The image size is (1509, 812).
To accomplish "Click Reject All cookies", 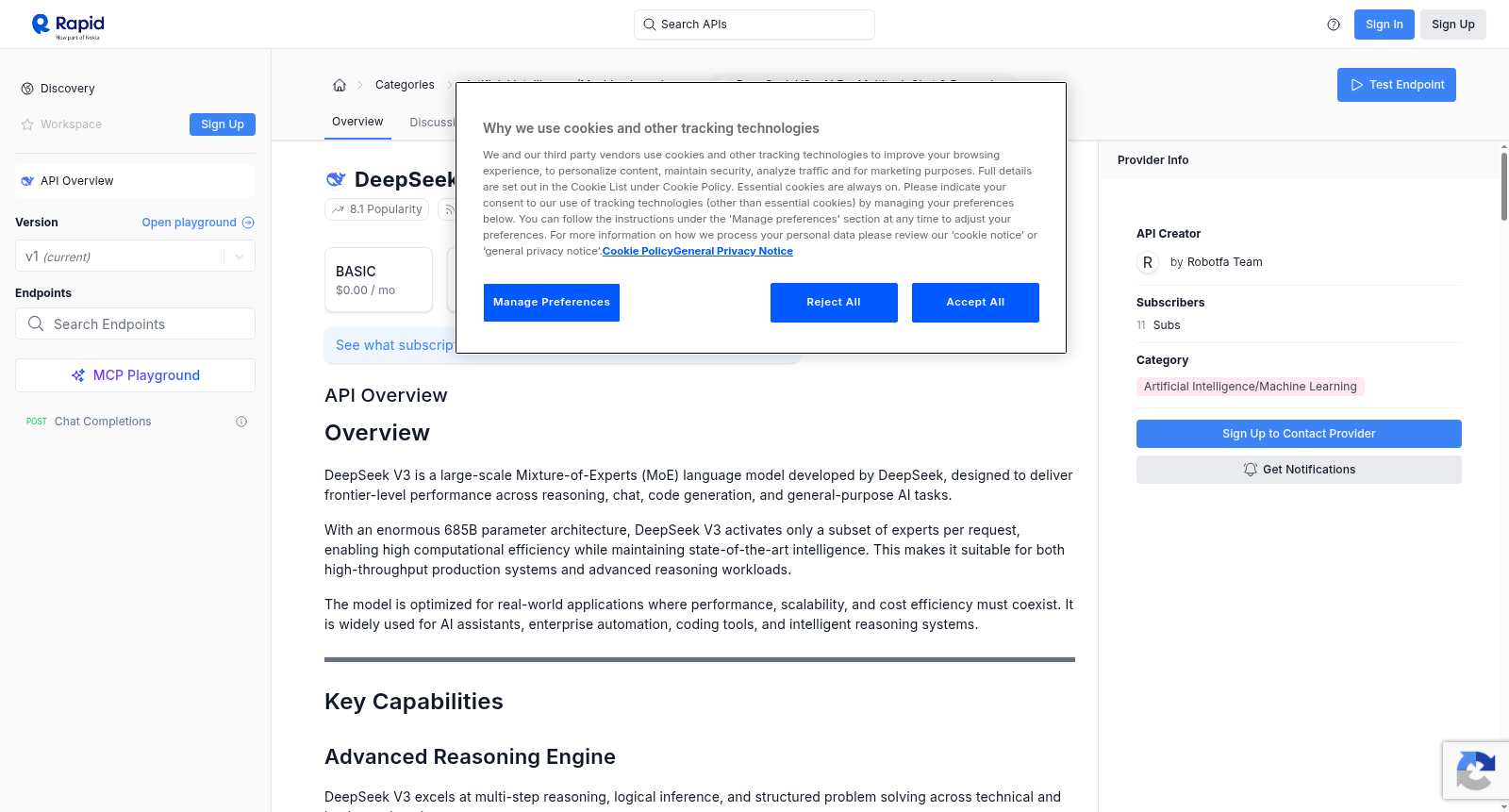I will tap(834, 303).
